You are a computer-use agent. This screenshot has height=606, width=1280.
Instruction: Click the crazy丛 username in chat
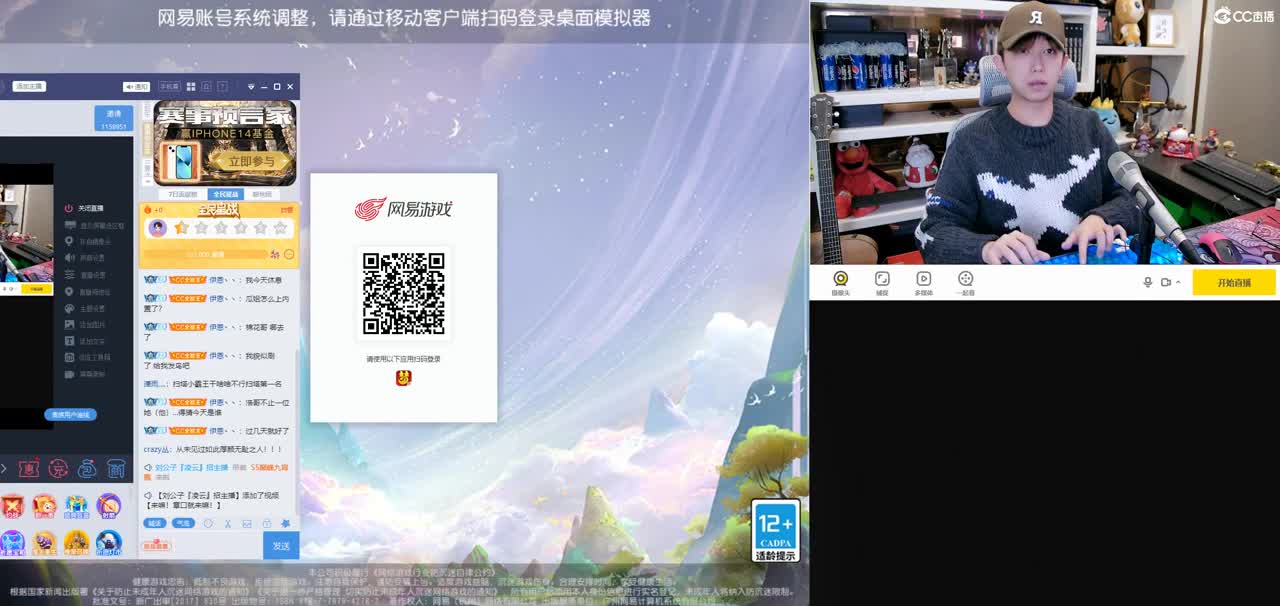[x=158, y=450]
